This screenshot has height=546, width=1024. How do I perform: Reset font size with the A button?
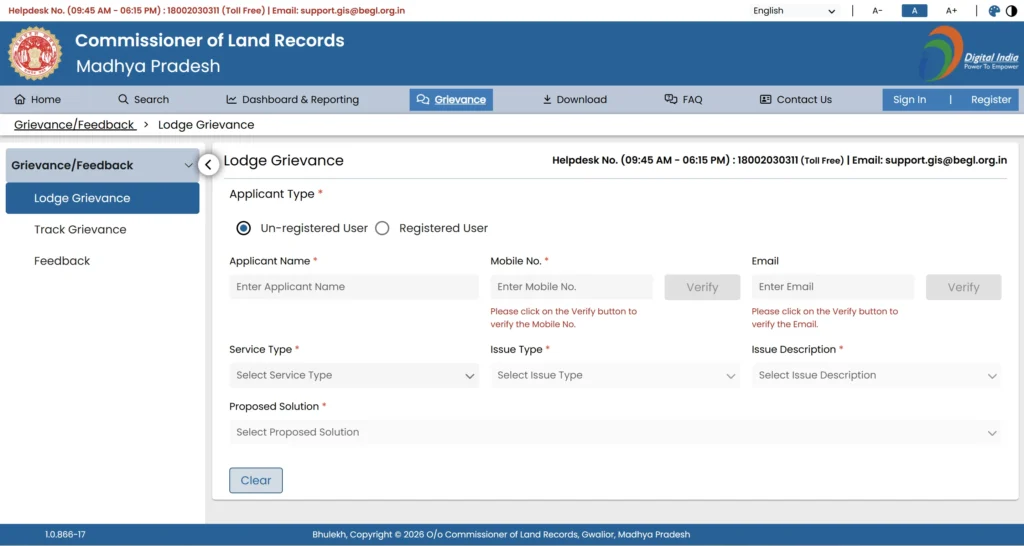[914, 11]
